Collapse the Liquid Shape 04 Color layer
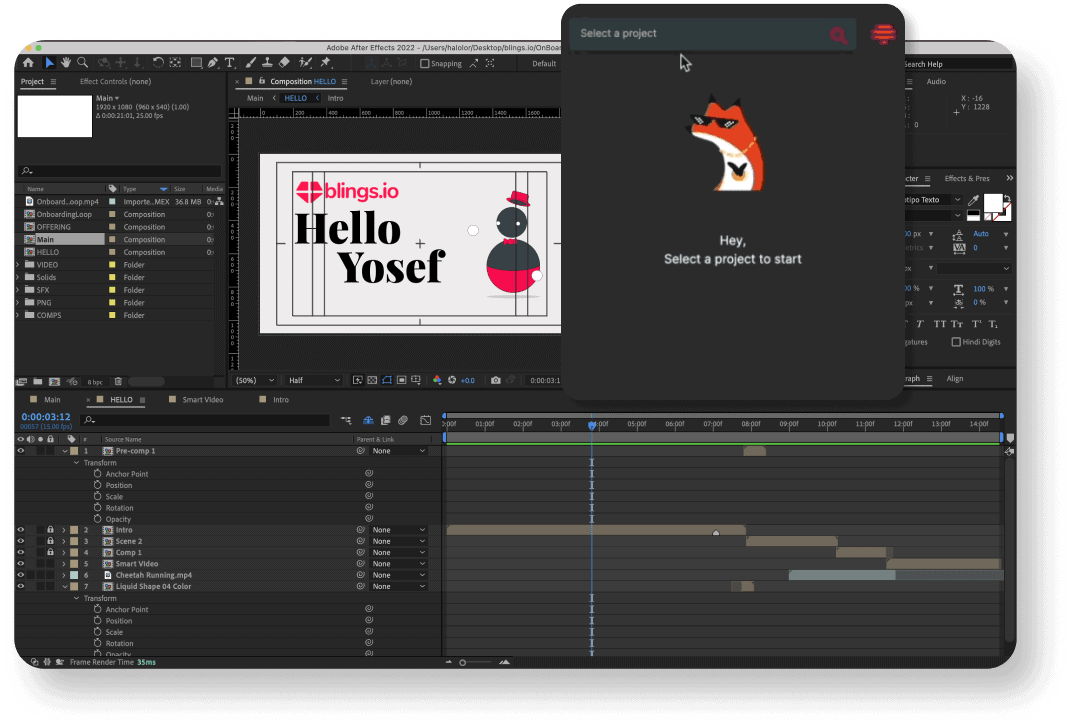Viewport: 1071px width, 727px height. [65, 586]
